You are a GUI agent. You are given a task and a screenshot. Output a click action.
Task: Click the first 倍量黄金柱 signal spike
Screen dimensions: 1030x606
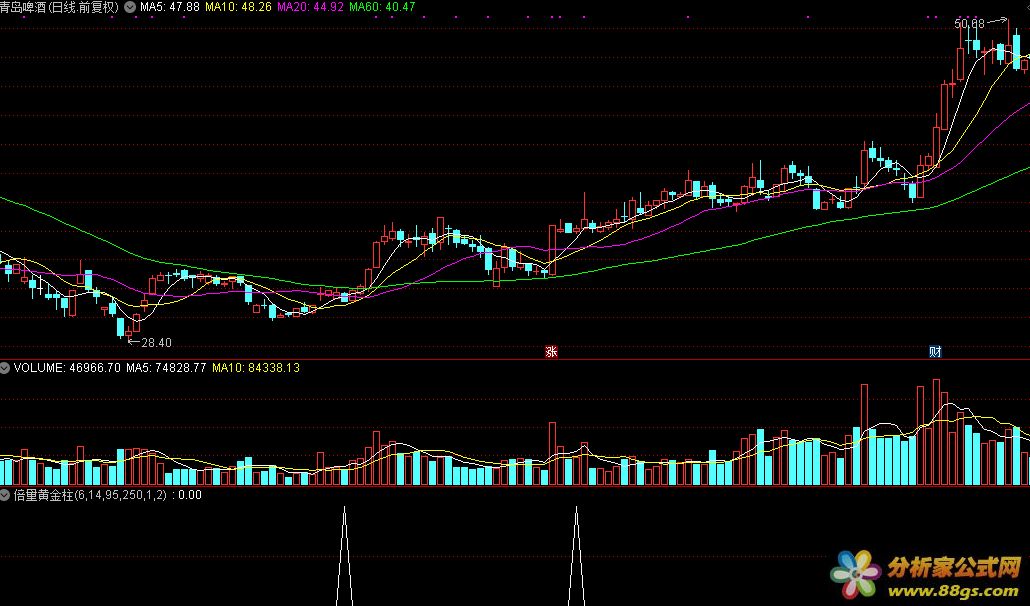pyautogui.click(x=344, y=555)
